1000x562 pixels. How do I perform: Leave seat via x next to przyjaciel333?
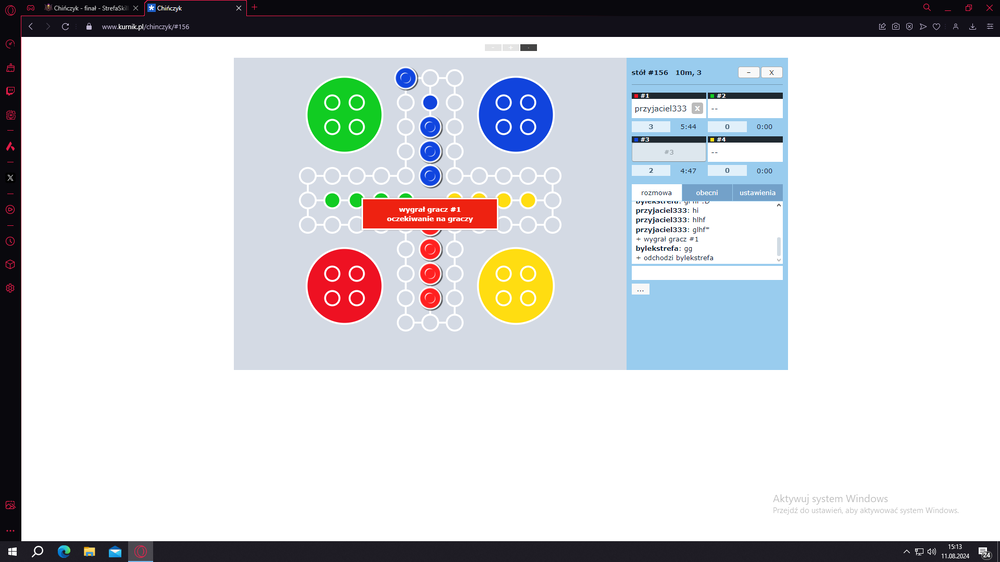tap(697, 108)
